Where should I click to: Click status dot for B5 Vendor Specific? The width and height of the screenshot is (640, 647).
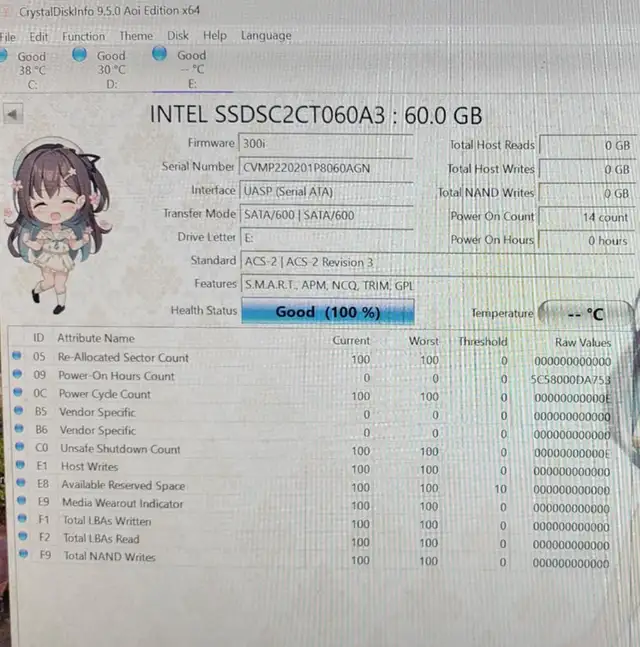pos(18,410)
